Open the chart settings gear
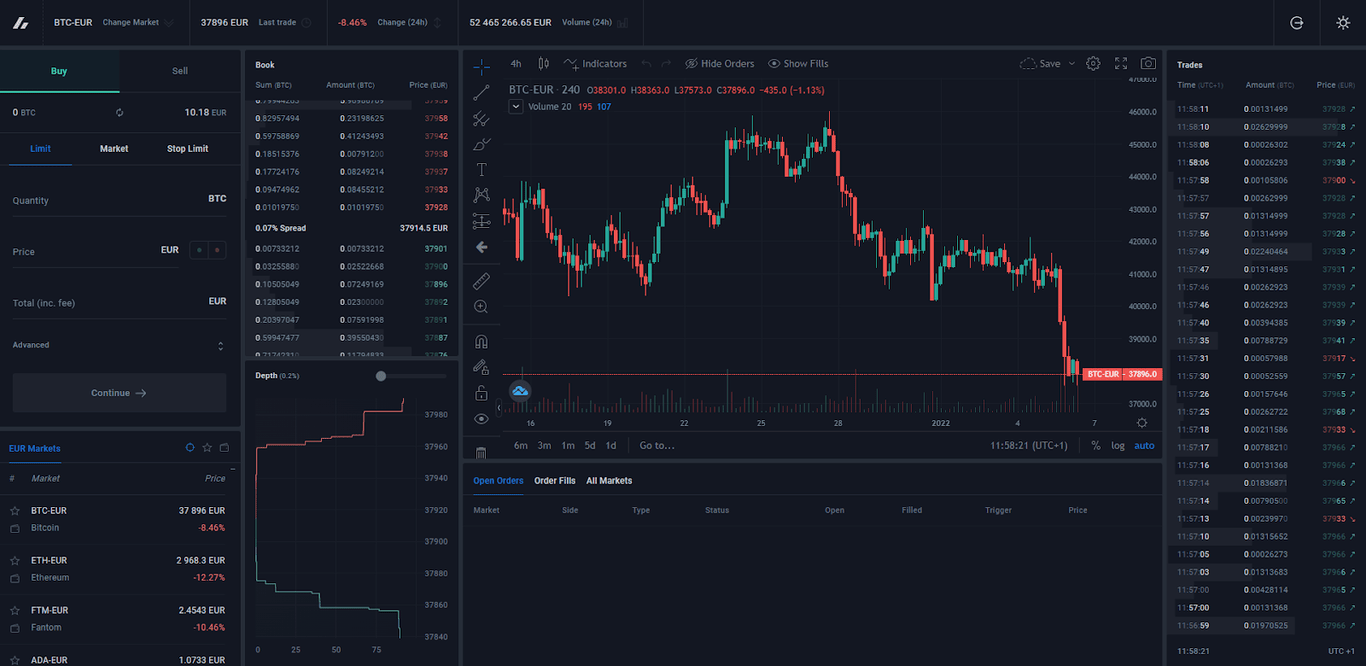Viewport: 1366px width, 666px height. (1093, 63)
